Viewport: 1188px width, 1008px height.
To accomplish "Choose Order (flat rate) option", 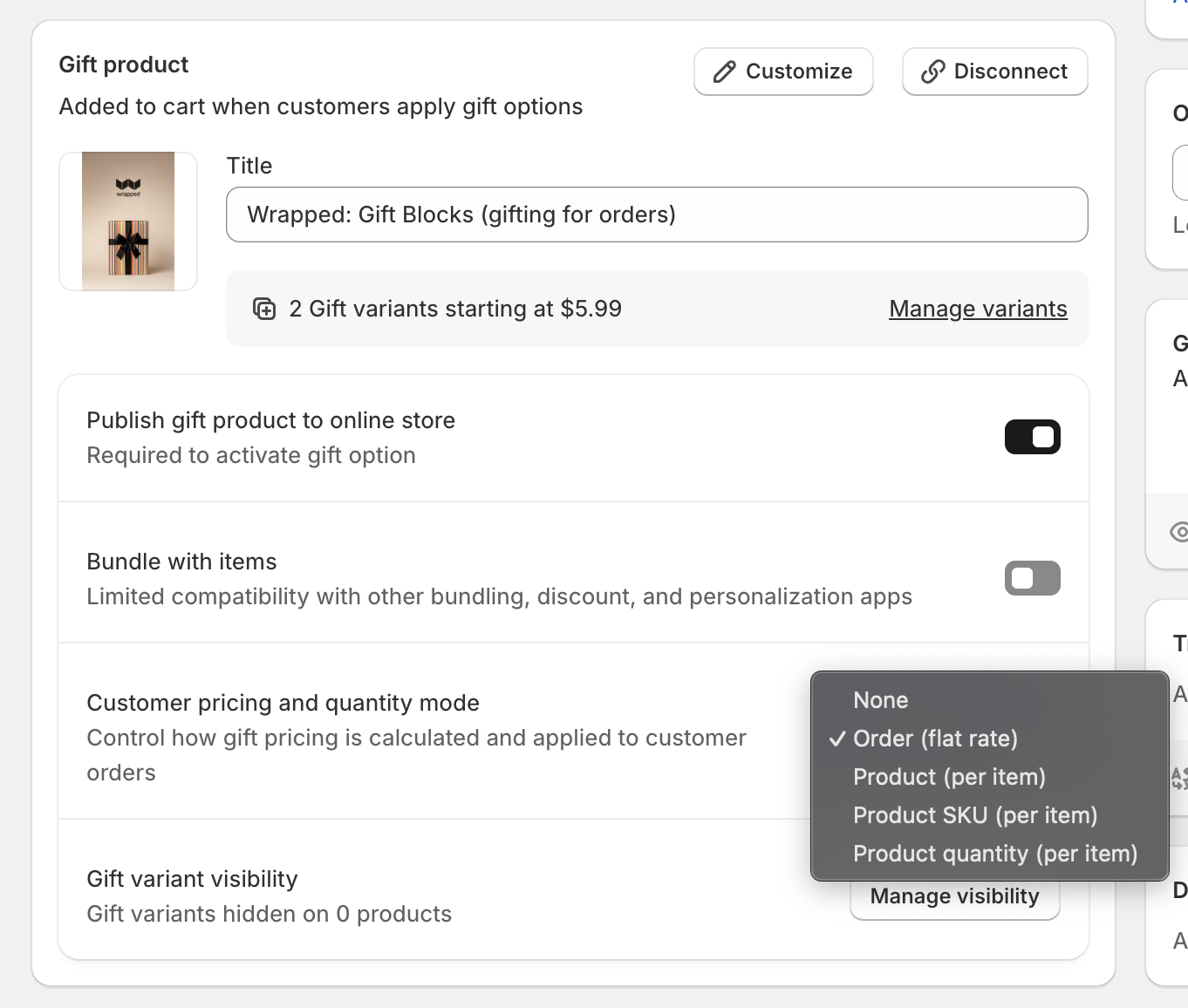I will click(935, 739).
